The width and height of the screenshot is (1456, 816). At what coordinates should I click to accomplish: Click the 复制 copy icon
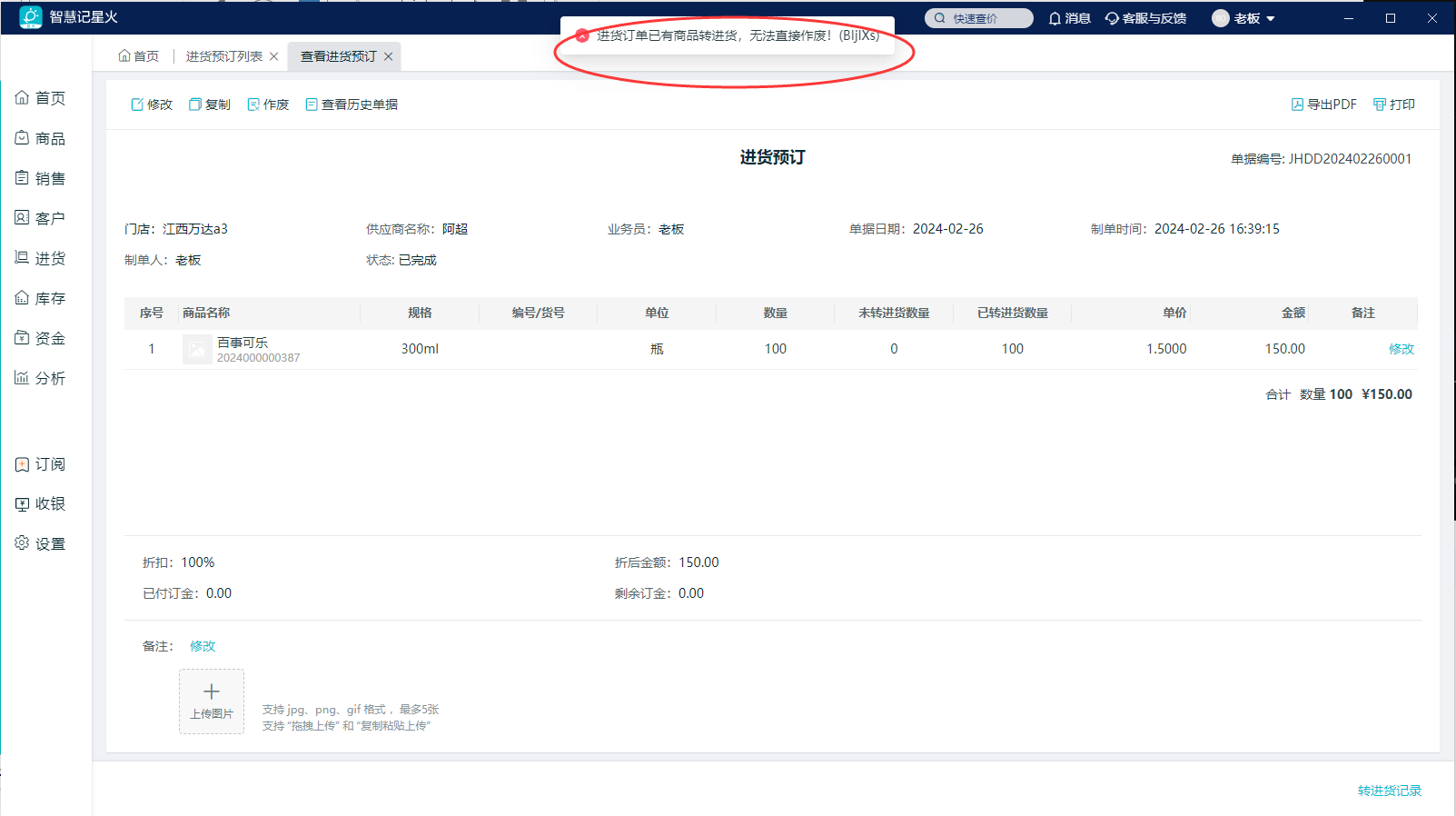(195, 104)
